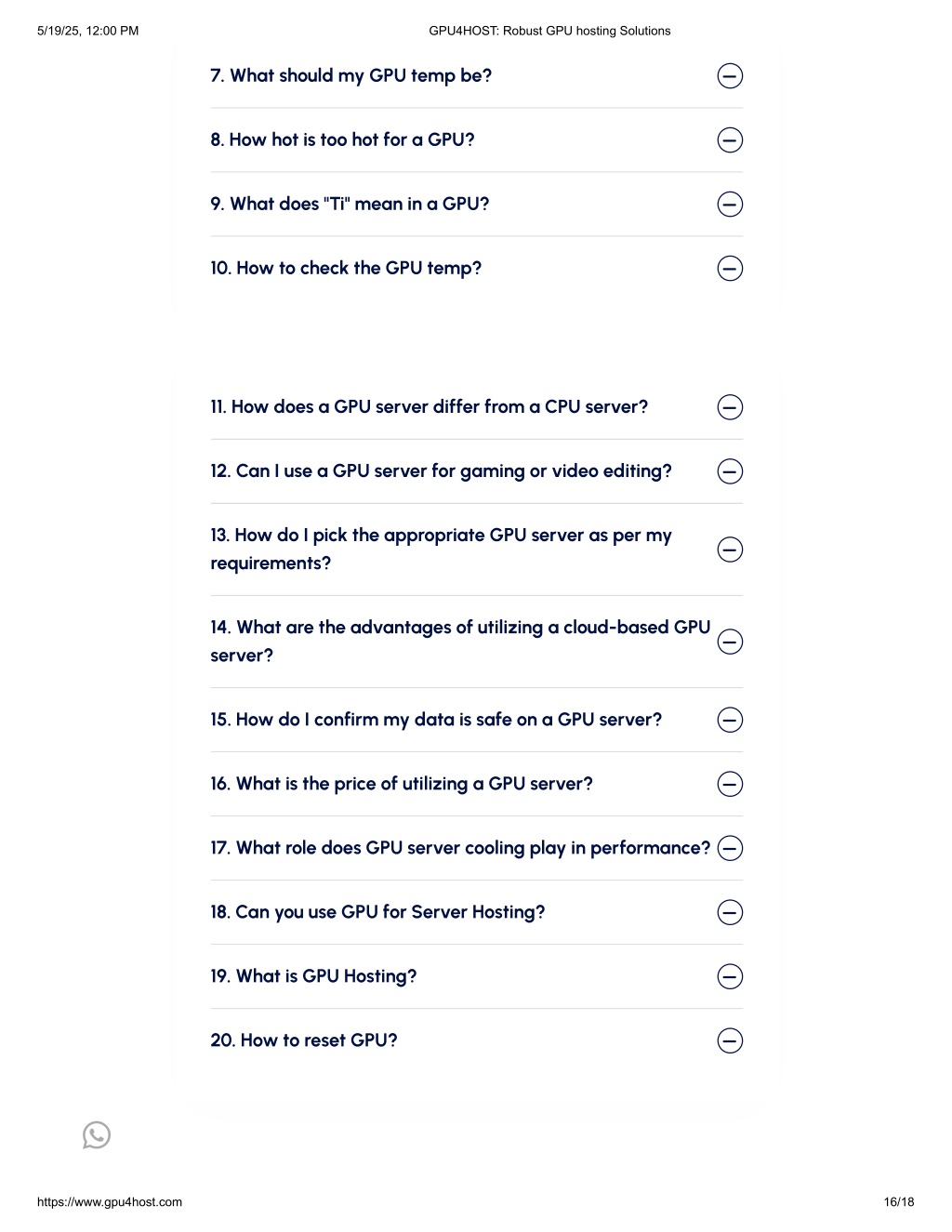Toggle the cloud-based GPU server advantages question
This screenshot has width=952, height=1232.
731,642
